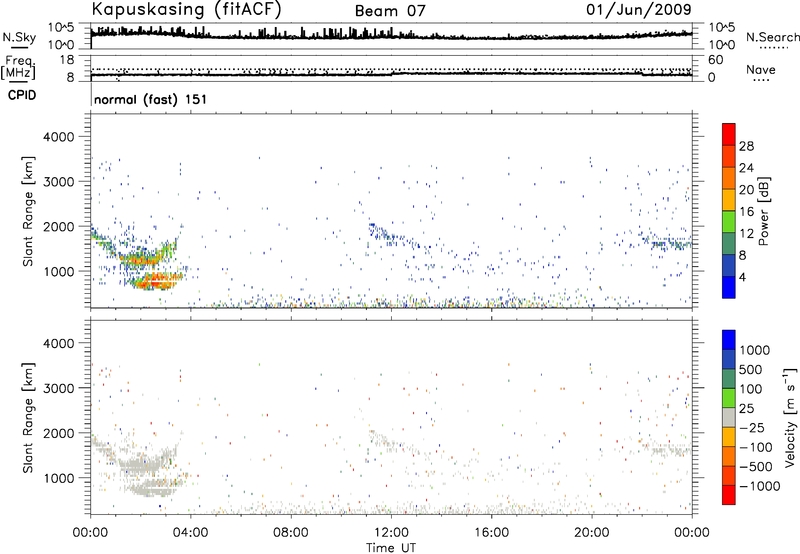Click the '500' value on Velocity colorbar
Screen dimensions: 800x554
tap(751, 370)
